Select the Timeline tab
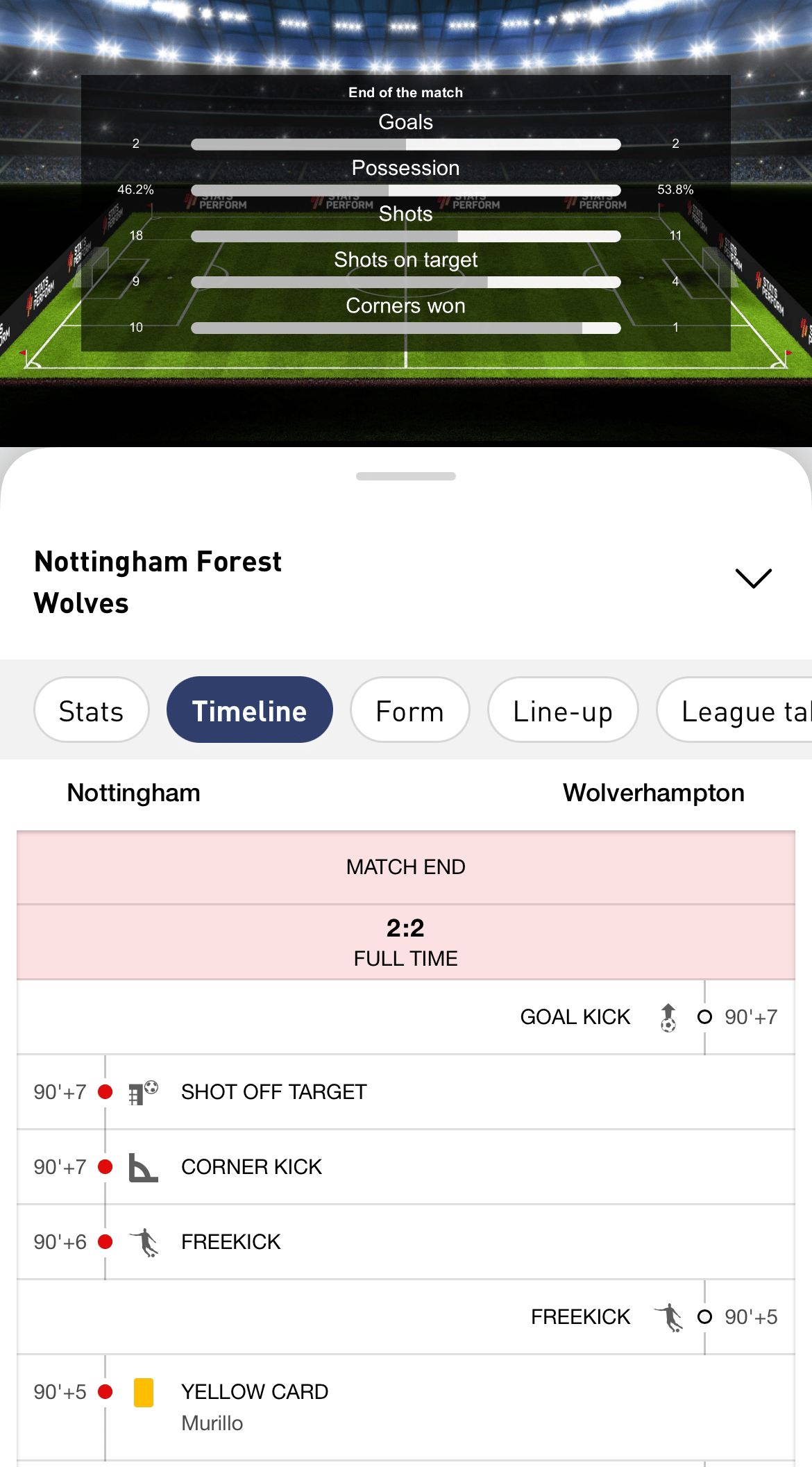The image size is (812, 1467). click(x=250, y=710)
